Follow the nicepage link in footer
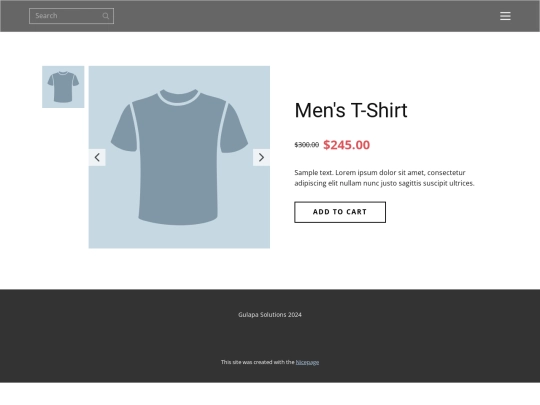 click(307, 362)
